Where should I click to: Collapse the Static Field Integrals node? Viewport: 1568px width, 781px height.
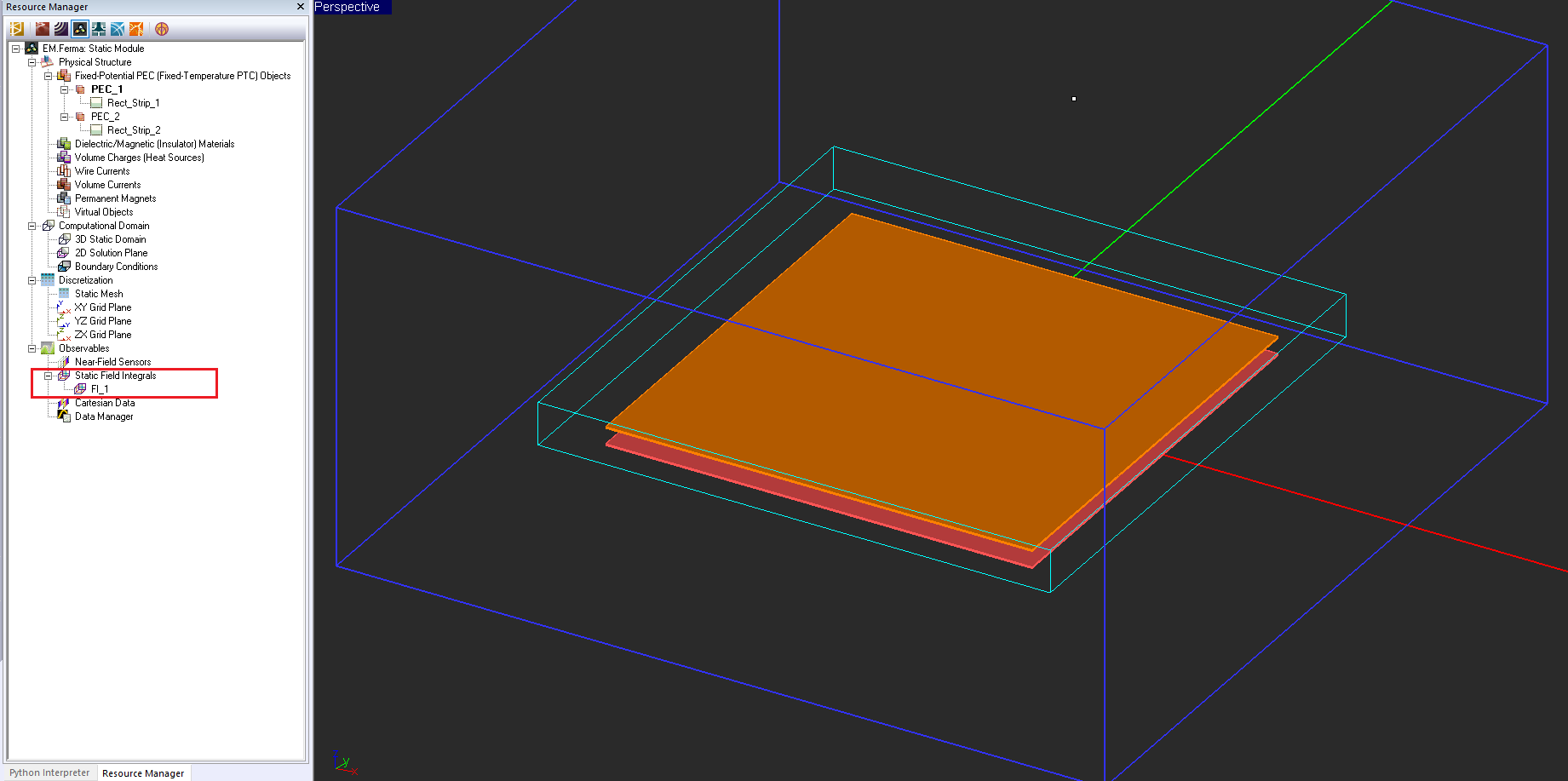pyautogui.click(x=48, y=376)
